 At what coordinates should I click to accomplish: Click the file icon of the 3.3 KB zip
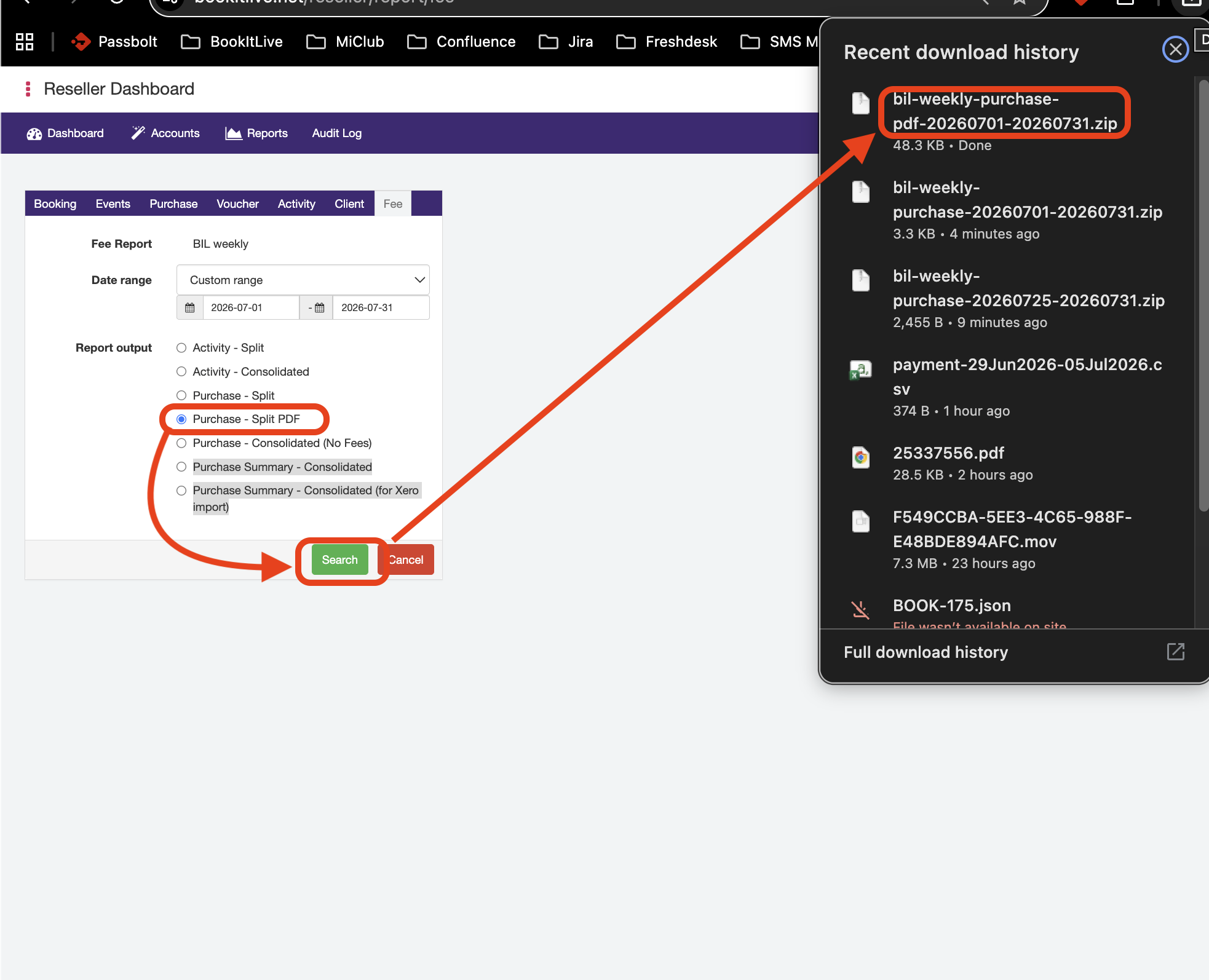861,191
